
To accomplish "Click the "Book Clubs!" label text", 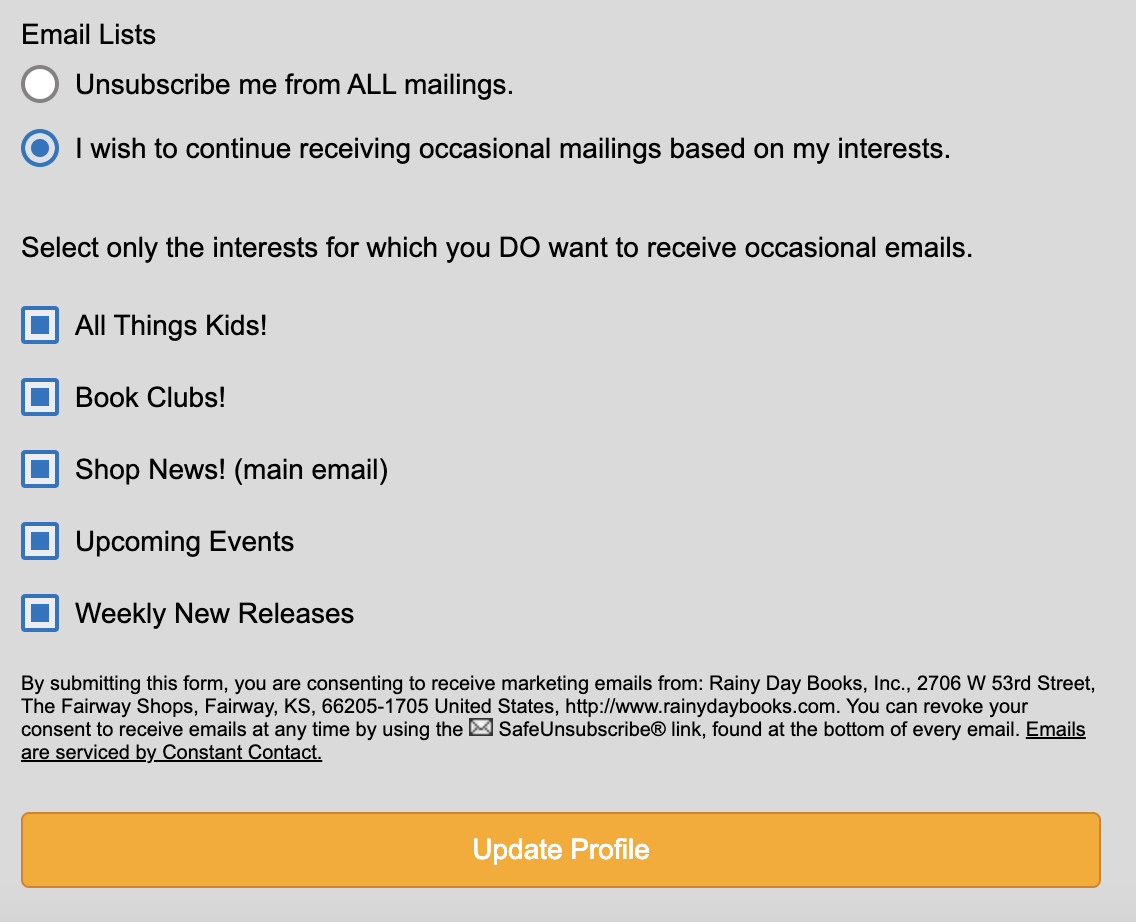I will 150,397.
